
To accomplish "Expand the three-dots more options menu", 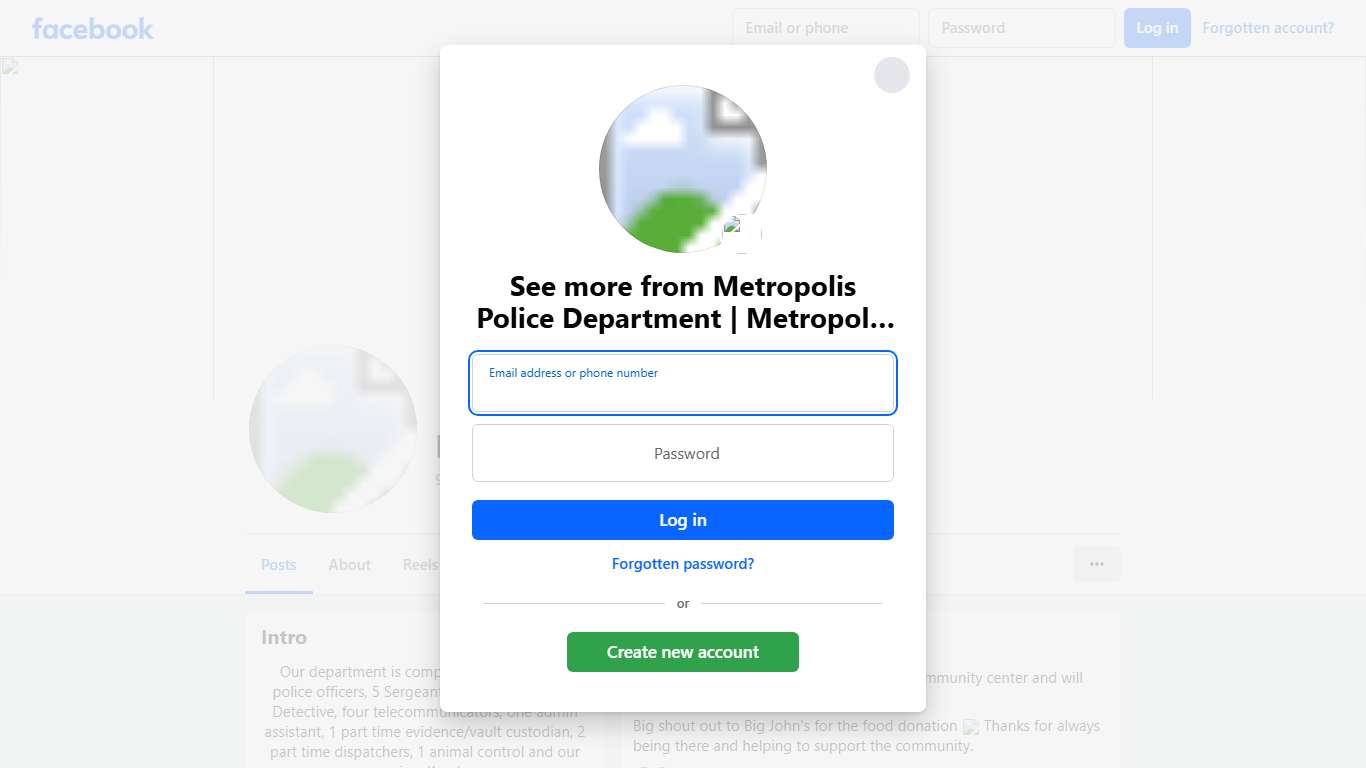I will pyautogui.click(x=1097, y=564).
